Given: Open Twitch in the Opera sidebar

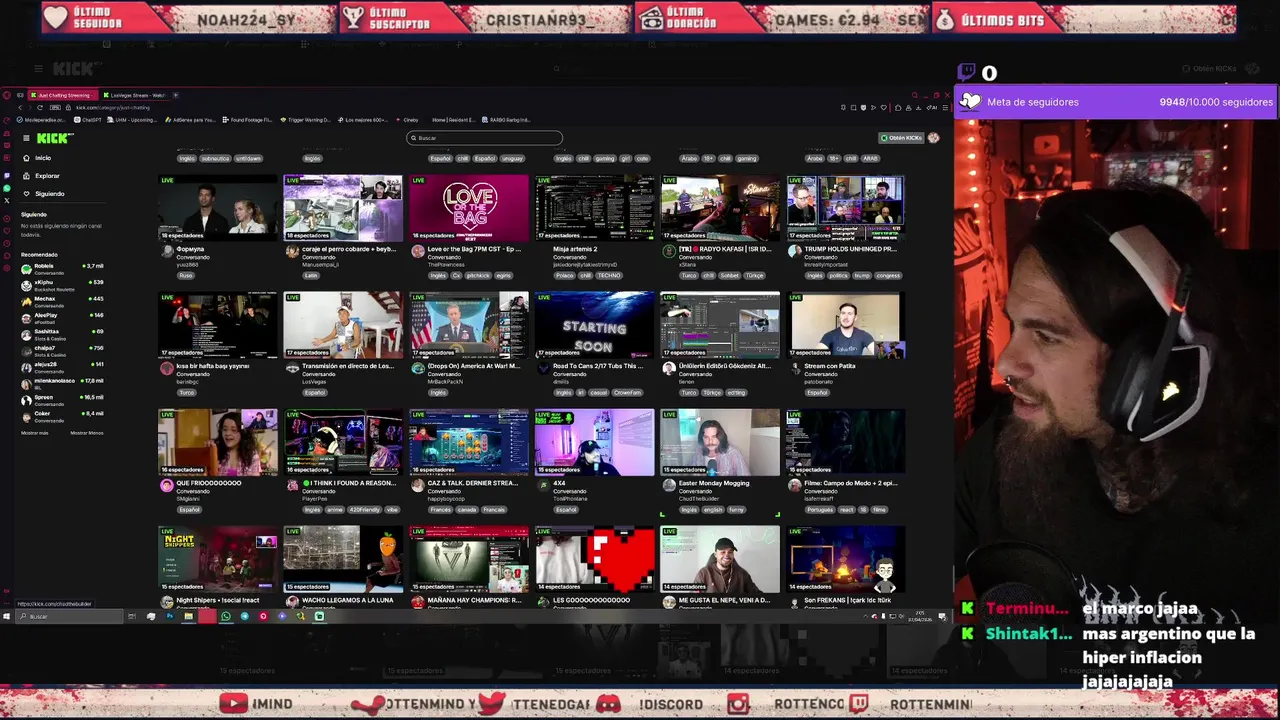Looking at the screenshot, I should click(x=7, y=176).
